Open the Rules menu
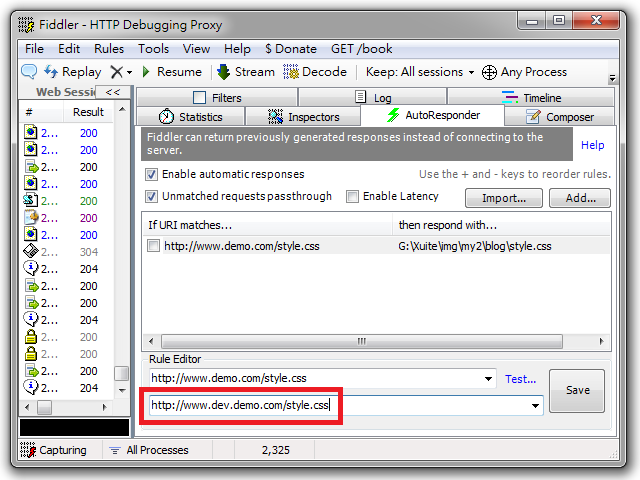Screen dimensions: 640x480 click(109, 49)
